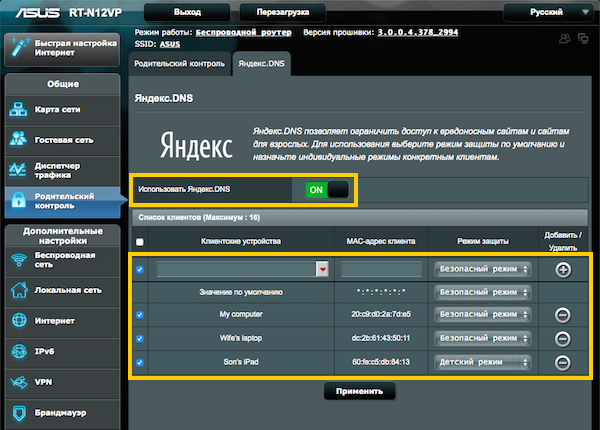Toggle the select-all checkbox in table header
The image size is (600, 430).
pos(140,242)
